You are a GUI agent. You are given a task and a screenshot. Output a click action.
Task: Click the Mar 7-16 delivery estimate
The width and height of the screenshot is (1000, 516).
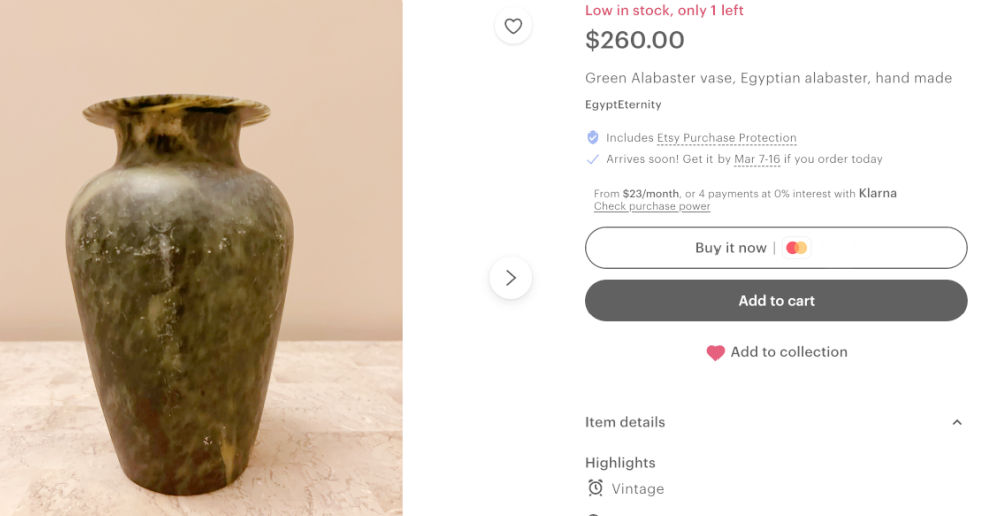[757, 159]
